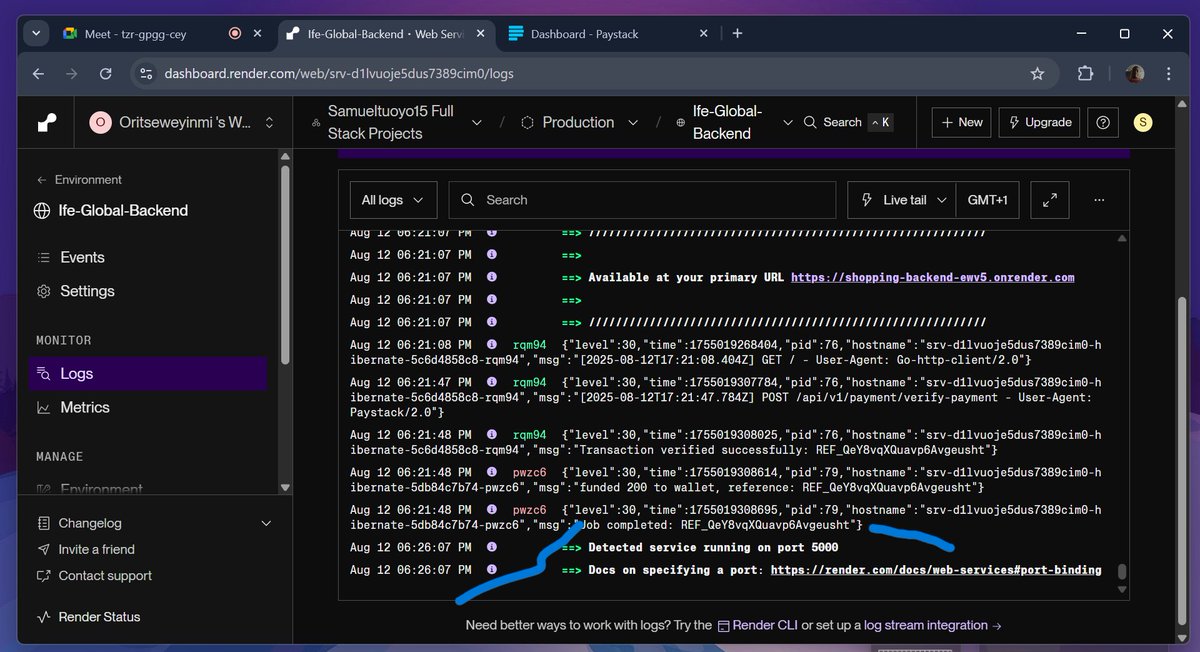The height and width of the screenshot is (652, 1200).
Task: Open the user avatar S menu
Action: [x=1143, y=122]
